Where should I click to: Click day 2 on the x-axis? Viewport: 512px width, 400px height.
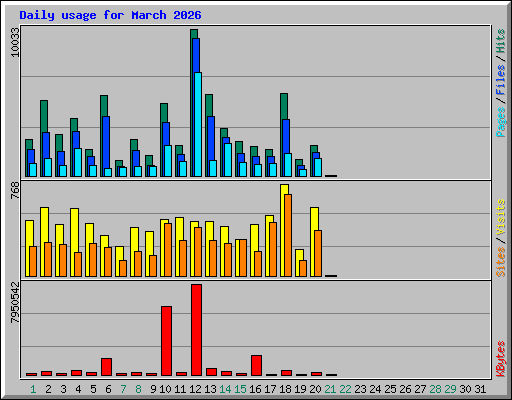tap(48, 389)
